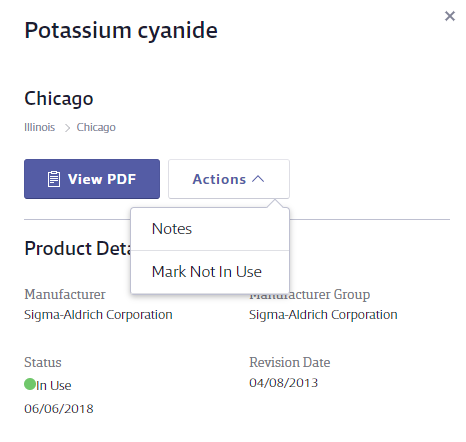The height and width of the screenshot is (442, 466).
Task: Close the Potassium cyanide panel
Action: pyautogui.click(x=450, y=16)
